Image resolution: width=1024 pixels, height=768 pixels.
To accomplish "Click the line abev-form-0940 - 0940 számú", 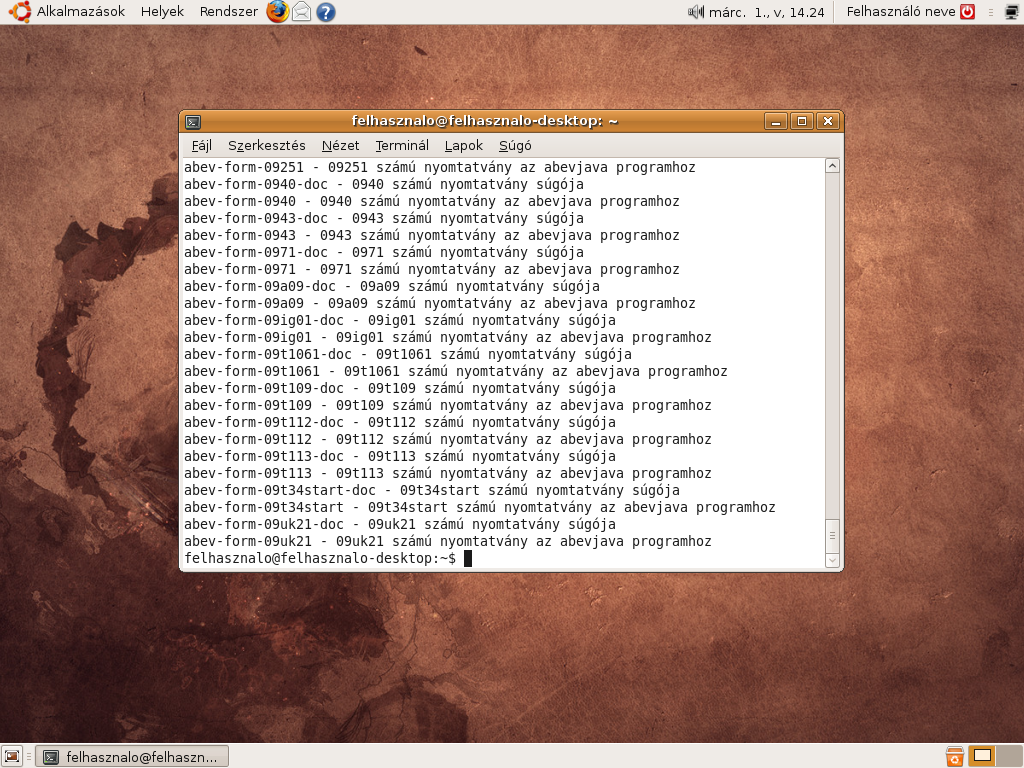I will click(x=432, y=201).
